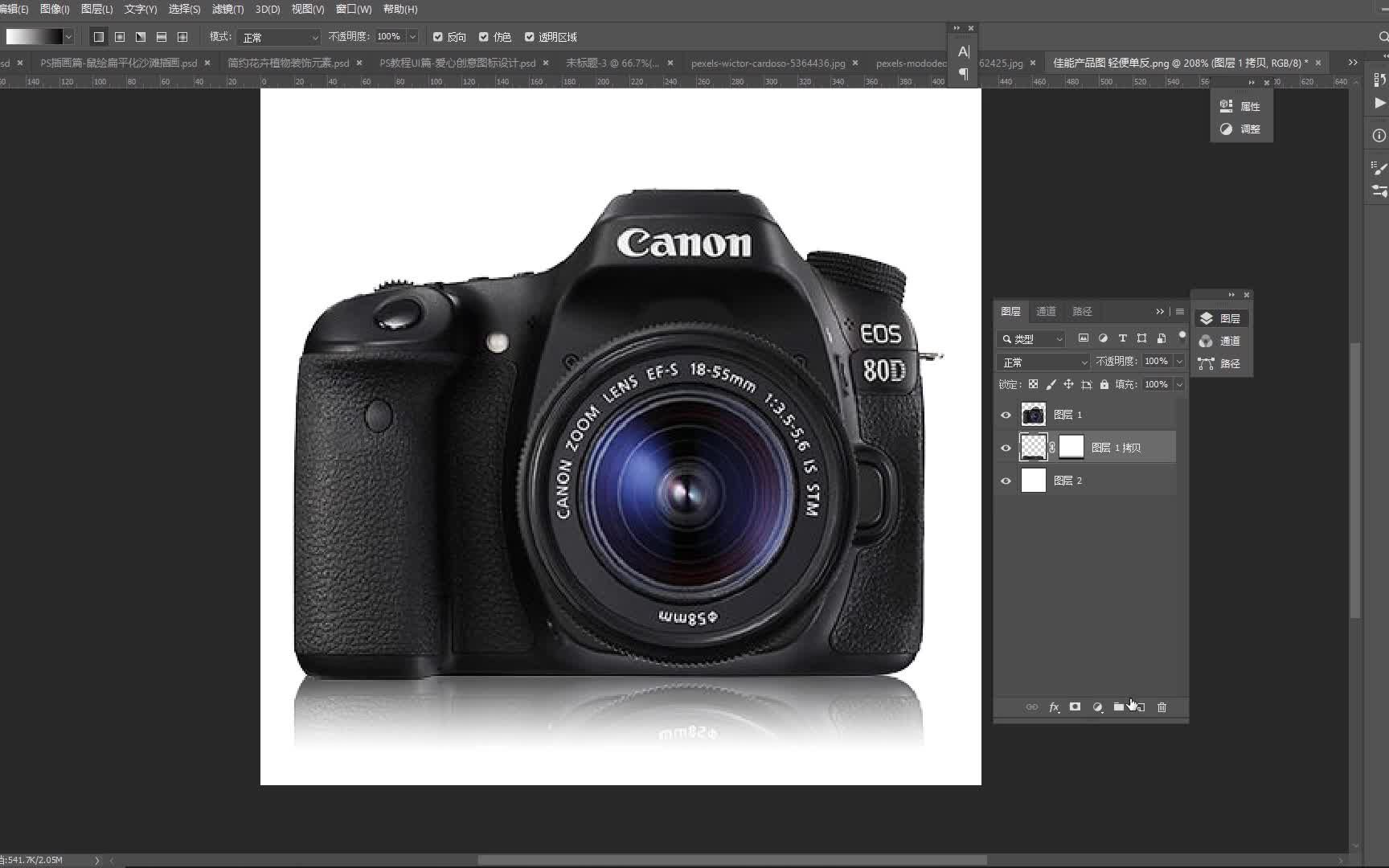
Task: Open the gradient blend mode dropdown
Action: point(279,37)
